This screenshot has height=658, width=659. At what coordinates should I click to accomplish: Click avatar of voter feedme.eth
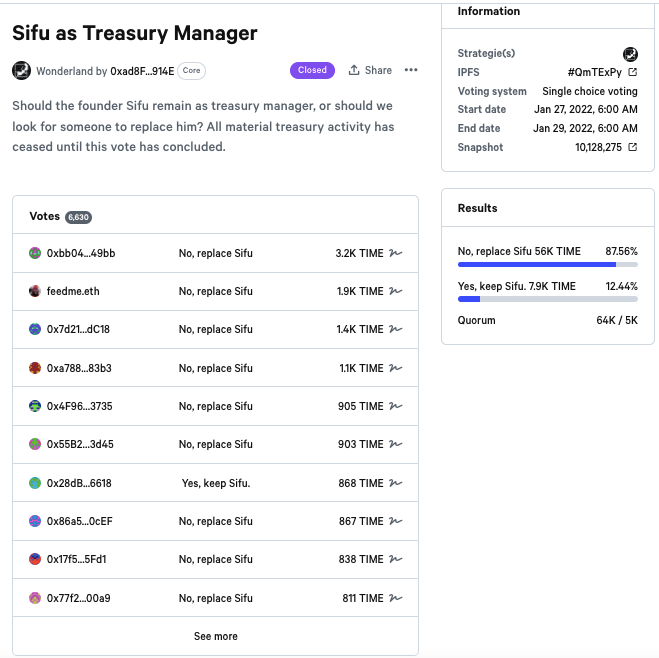pos(35,291)
